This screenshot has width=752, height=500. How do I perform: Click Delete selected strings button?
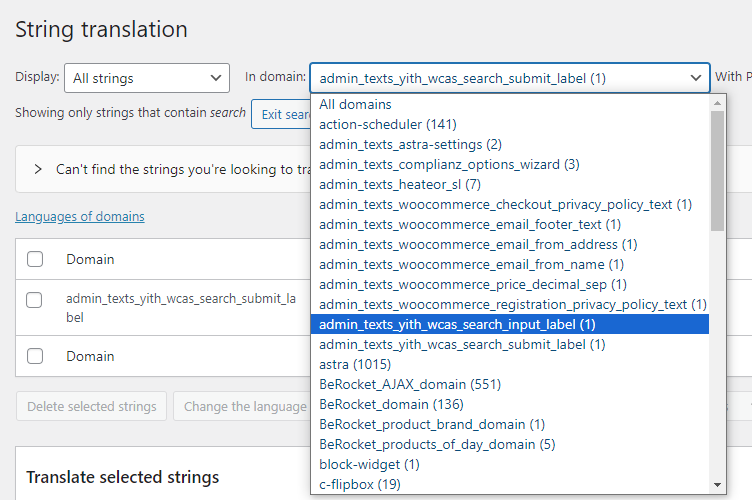(x=92, y=407)
